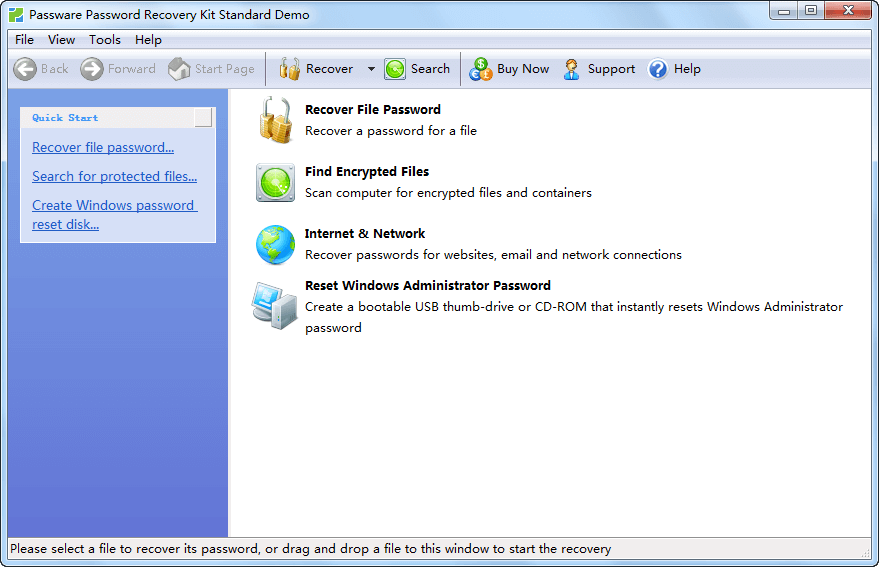Click the Support person icon
This screenshot has height=567, width=879.
tap(571, 69)
